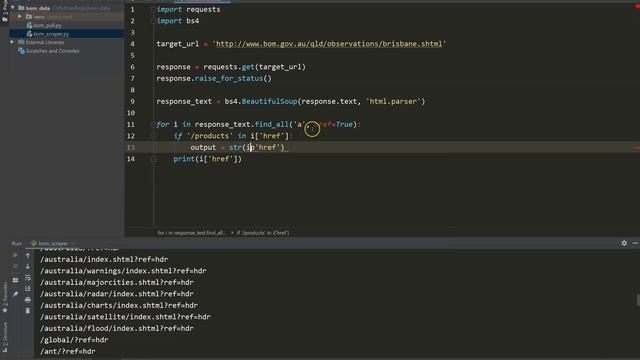Click '/australia/majorcities.shtml?ref=hdr' console line
This screenshot has height=360, width=640.
[x=117, y=282]
